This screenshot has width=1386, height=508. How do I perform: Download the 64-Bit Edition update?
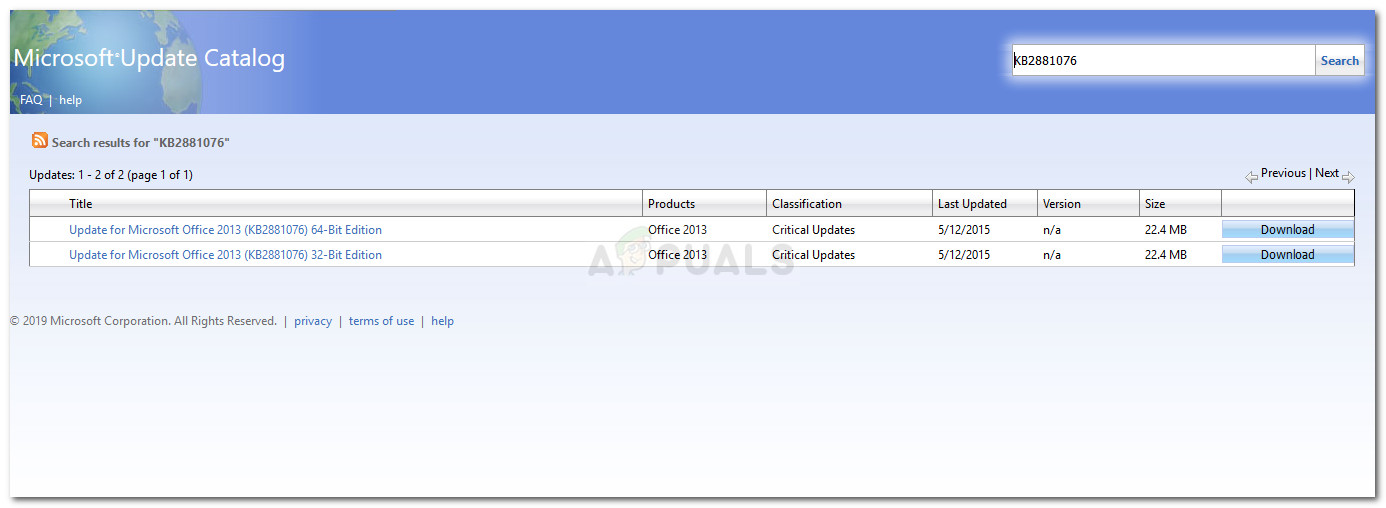click(x=1287, y=230)
